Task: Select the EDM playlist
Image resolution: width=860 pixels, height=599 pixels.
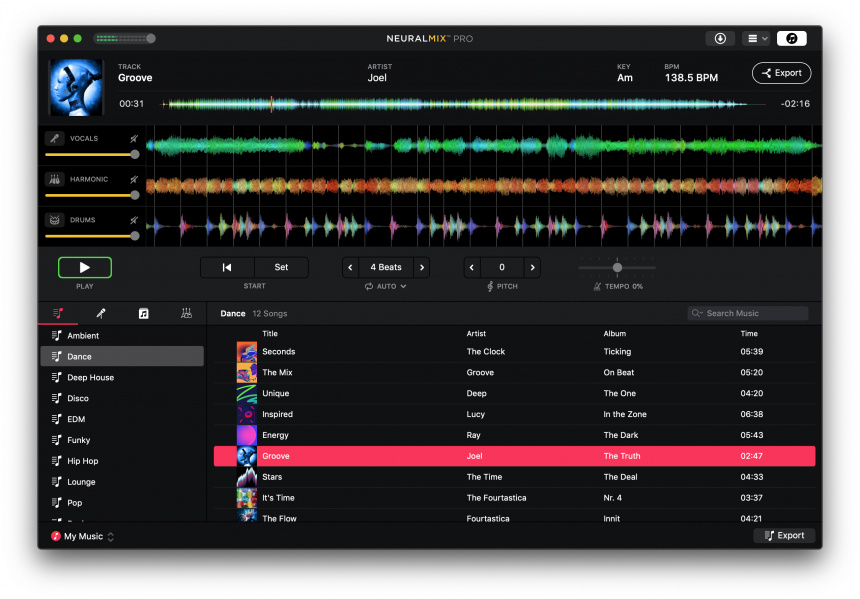Action: [x=122, y=419]
